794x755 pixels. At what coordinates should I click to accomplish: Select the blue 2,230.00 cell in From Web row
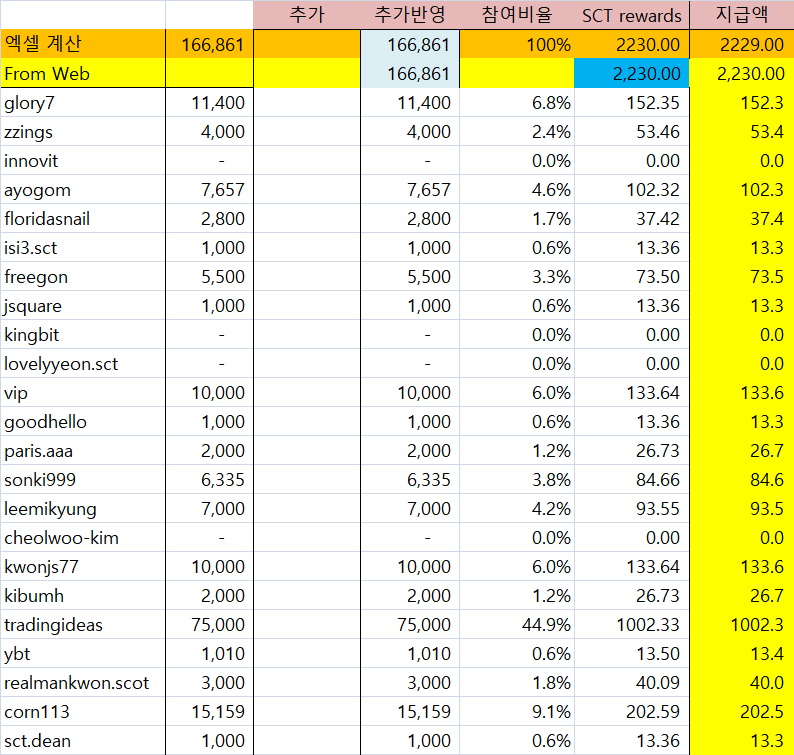631,73
